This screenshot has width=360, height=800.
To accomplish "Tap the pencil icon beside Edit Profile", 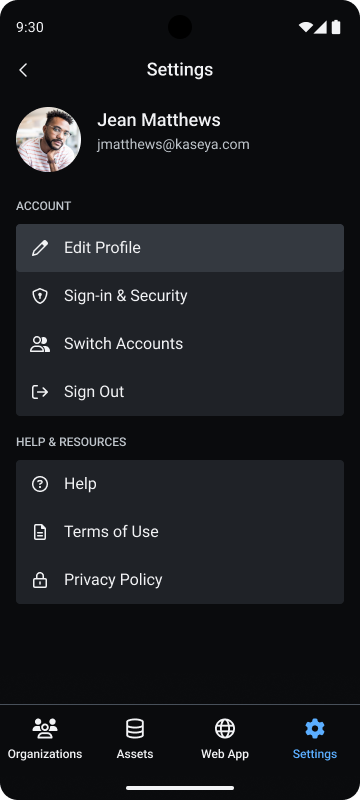I will (x=40, y=248).
